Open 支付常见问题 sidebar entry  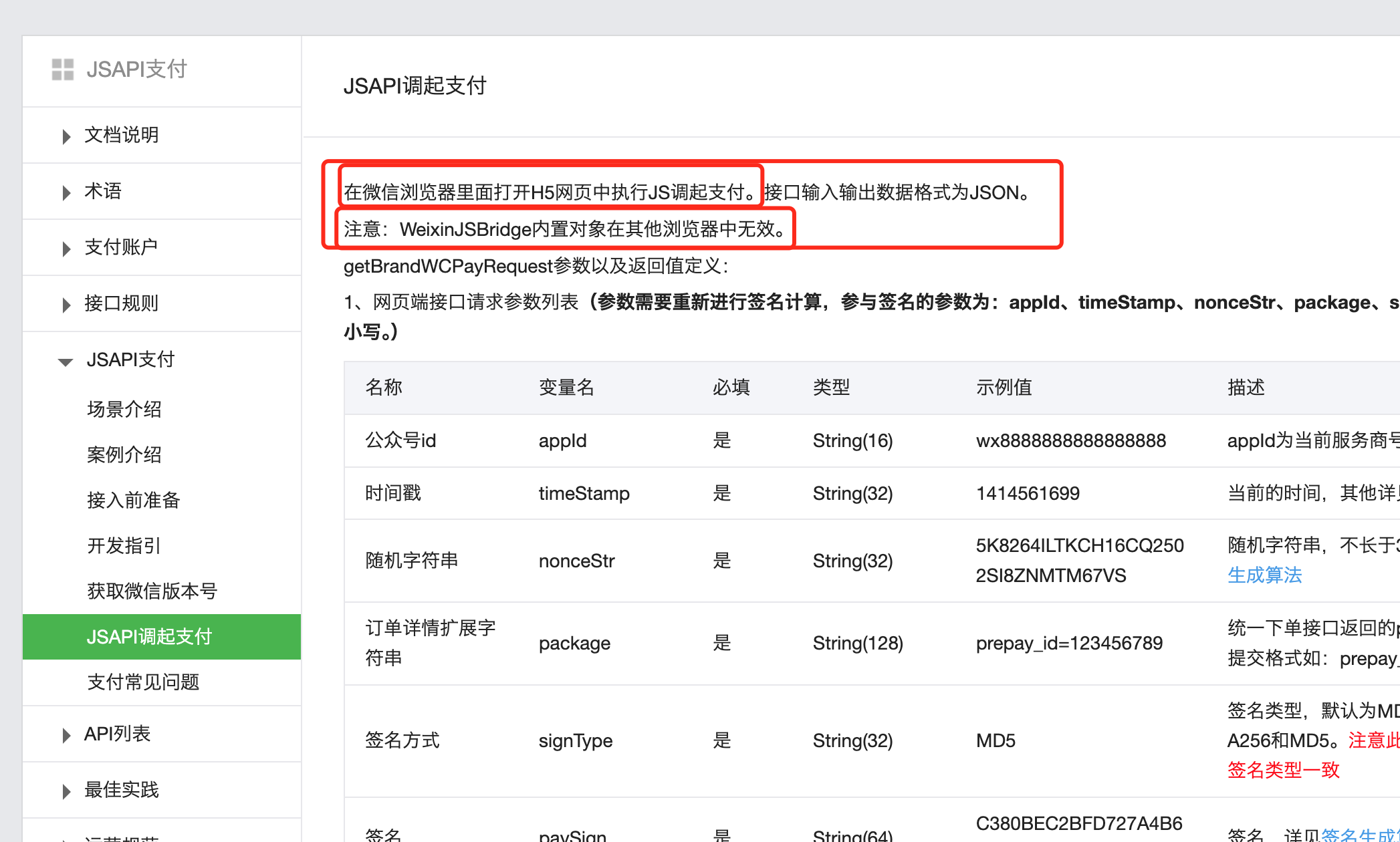click(143, 682)
